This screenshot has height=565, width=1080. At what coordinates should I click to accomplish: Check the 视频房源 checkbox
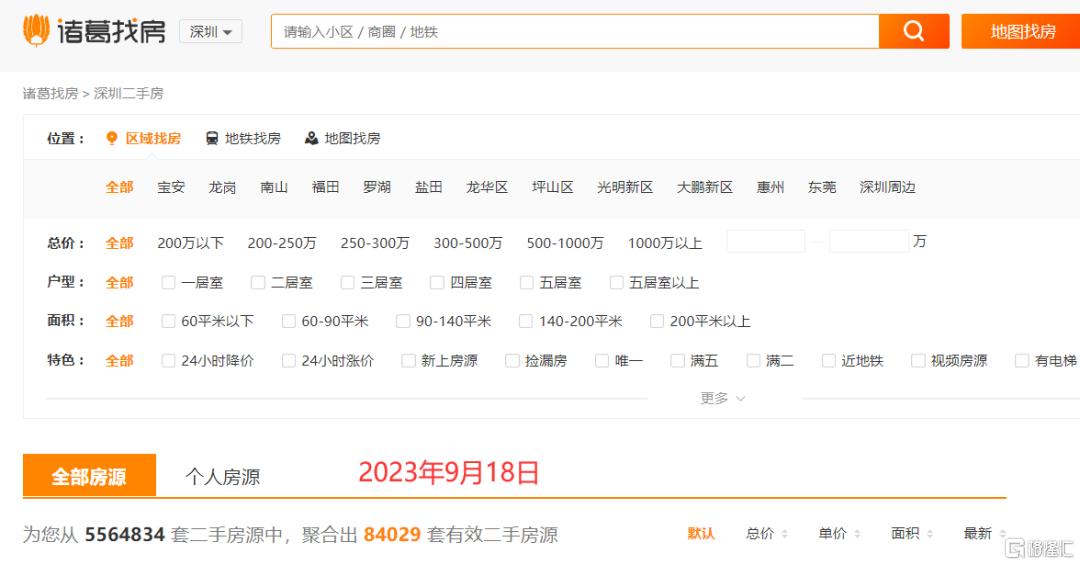point(918,360)
